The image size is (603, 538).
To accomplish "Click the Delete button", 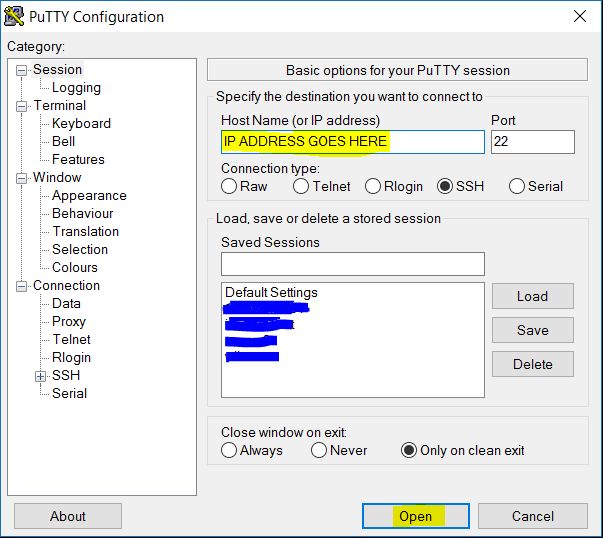I will tap(533, 364).
